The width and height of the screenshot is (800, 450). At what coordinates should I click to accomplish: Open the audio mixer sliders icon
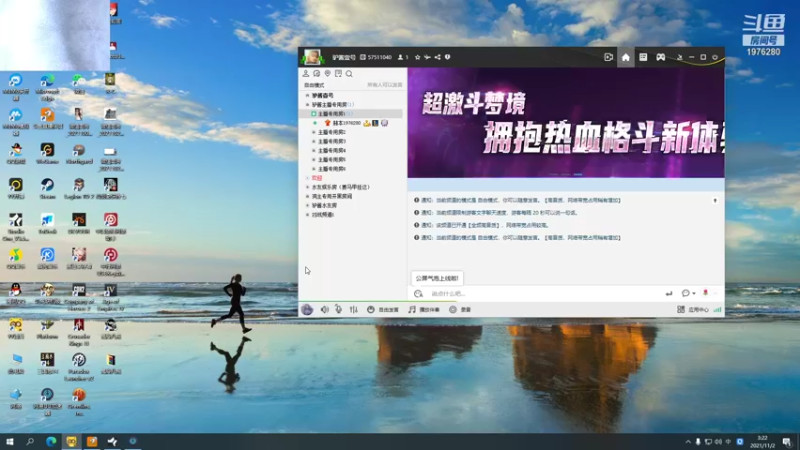point(353,309)
